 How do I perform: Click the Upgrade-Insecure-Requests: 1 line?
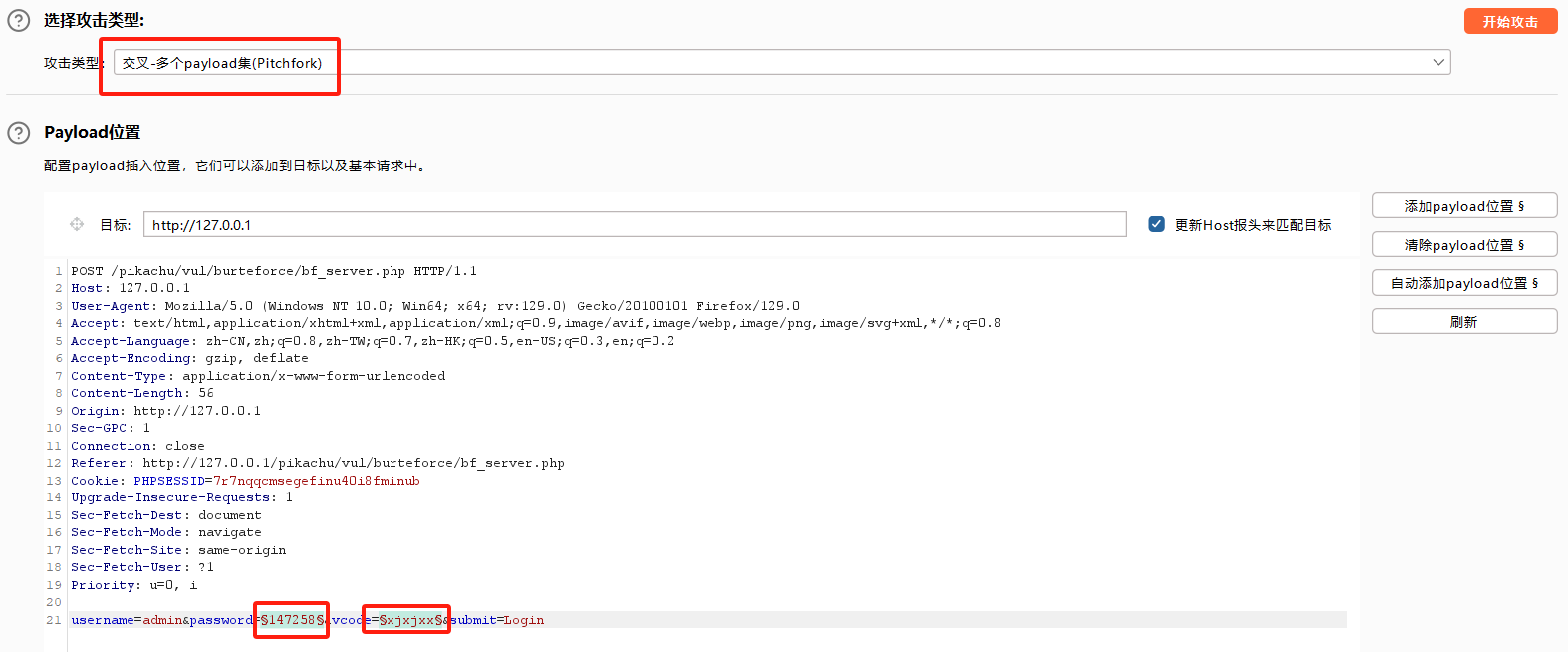181,497
